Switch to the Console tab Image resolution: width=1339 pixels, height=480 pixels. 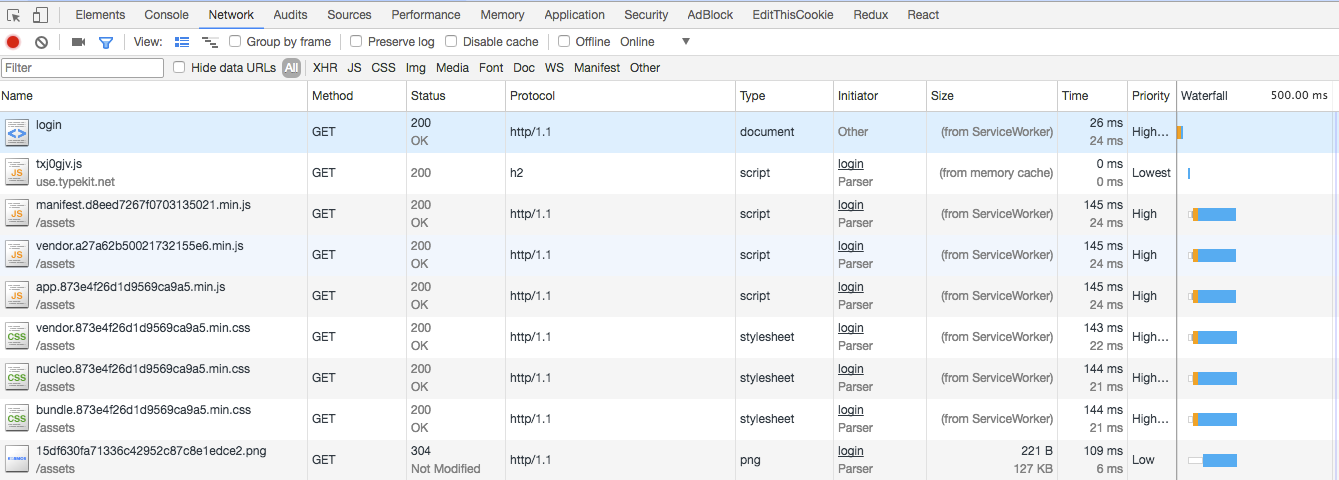tap(166, 15)
